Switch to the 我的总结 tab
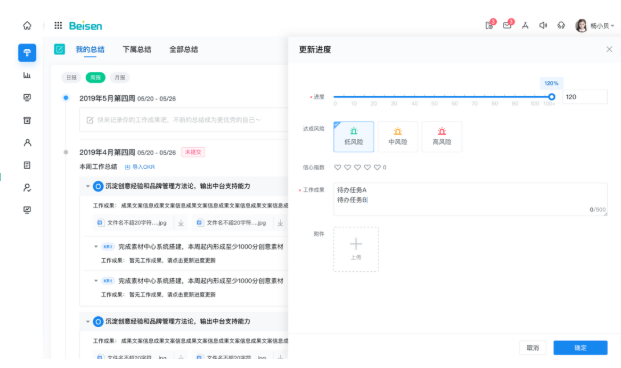621x368 pixels. pyautogui.click(x=90, y=50)
